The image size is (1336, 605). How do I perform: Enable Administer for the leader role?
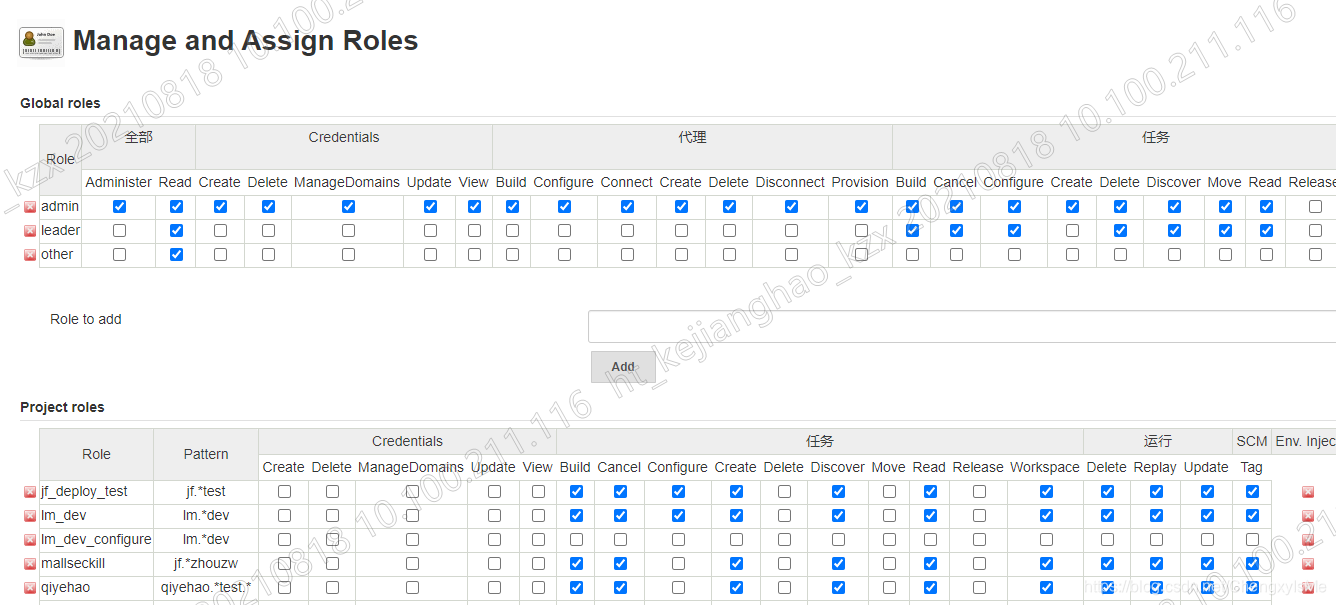tap(120, 231)
